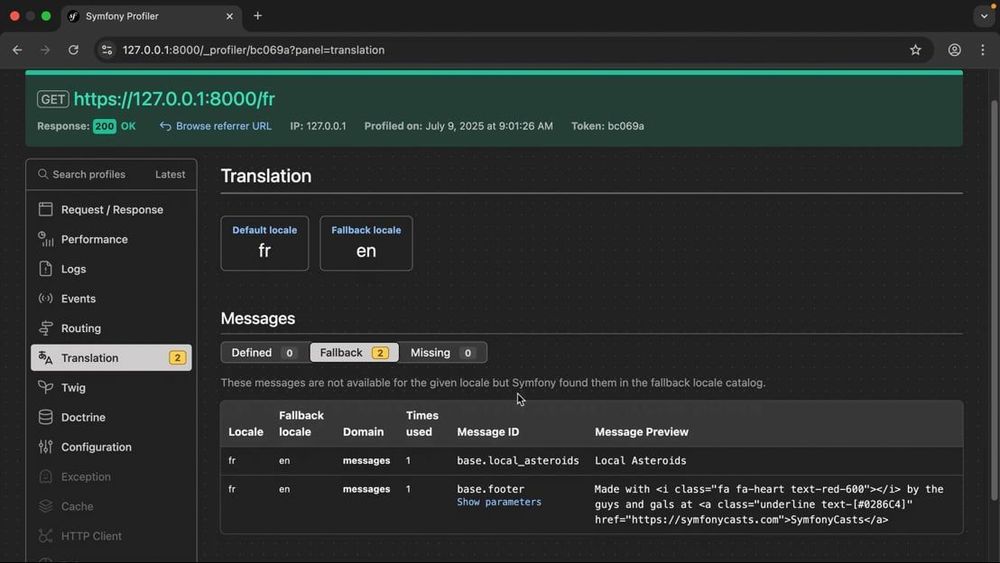Screen dimensions: 1000x563
Task: Switch to the Missing messages tab
Action: coord(443,353)
